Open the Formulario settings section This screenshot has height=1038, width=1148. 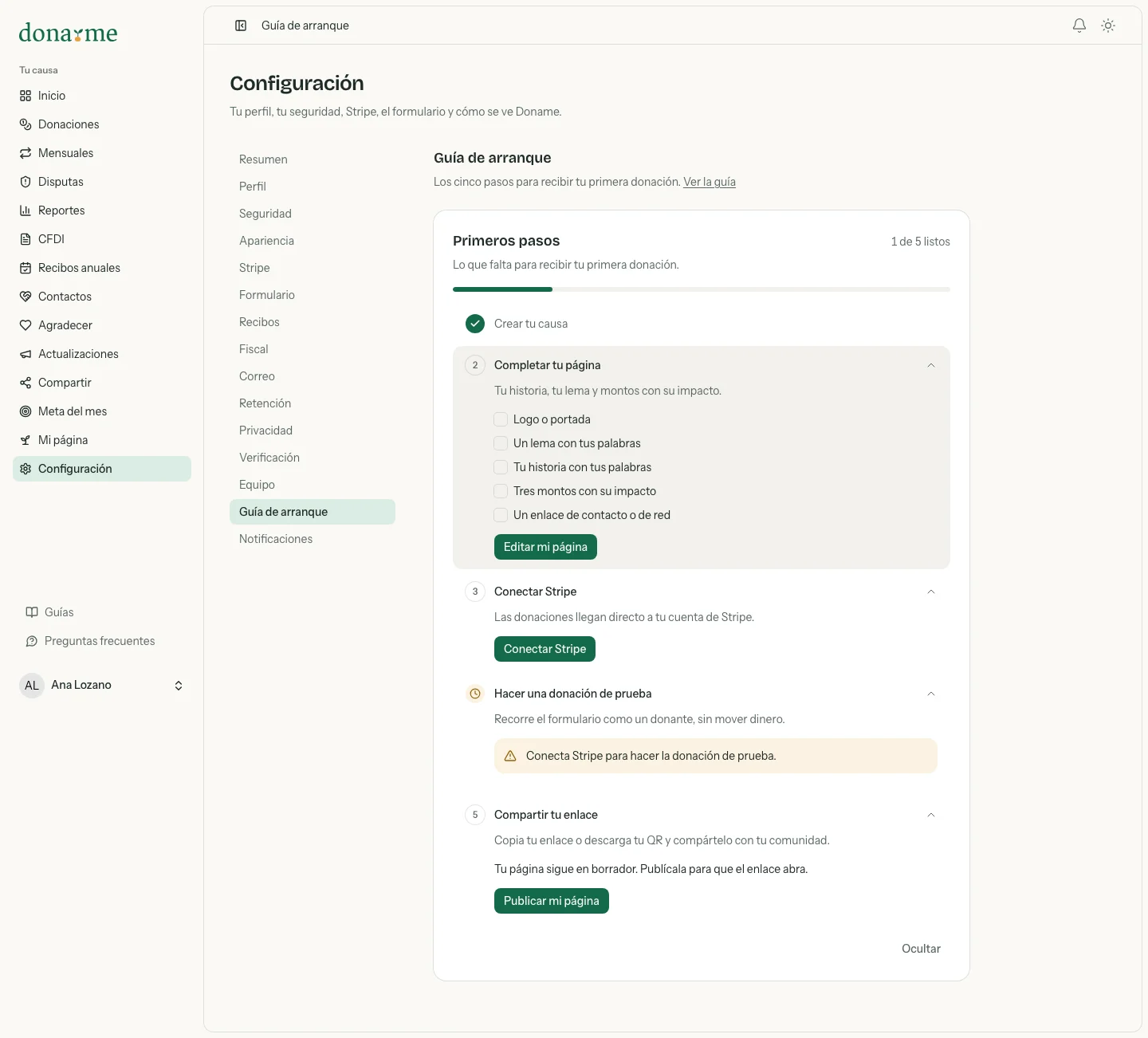click(313, 295)
